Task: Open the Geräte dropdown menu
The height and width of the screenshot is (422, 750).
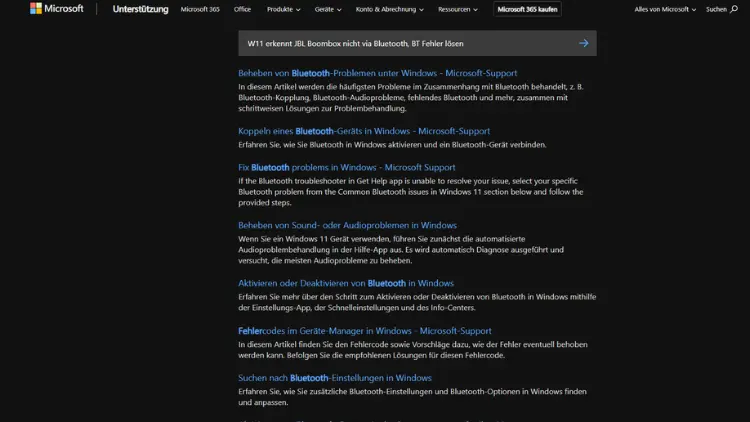Action: 327,9
